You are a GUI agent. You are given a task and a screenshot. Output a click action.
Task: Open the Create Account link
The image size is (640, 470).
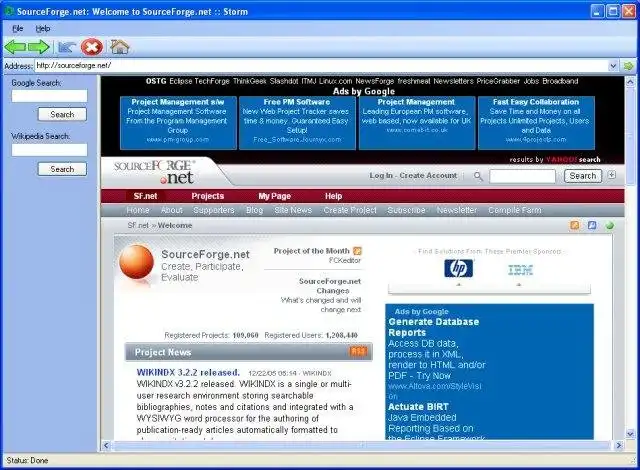coord(428,175)
